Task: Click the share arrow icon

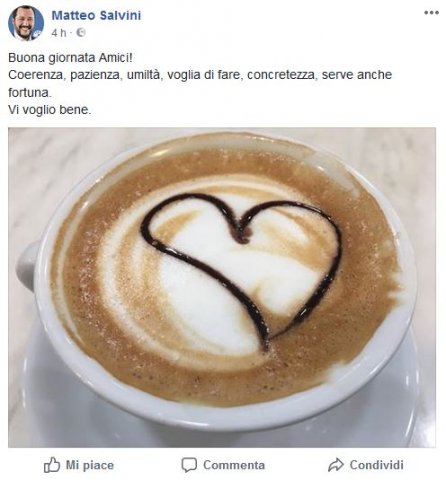Action: click(336, 465)
